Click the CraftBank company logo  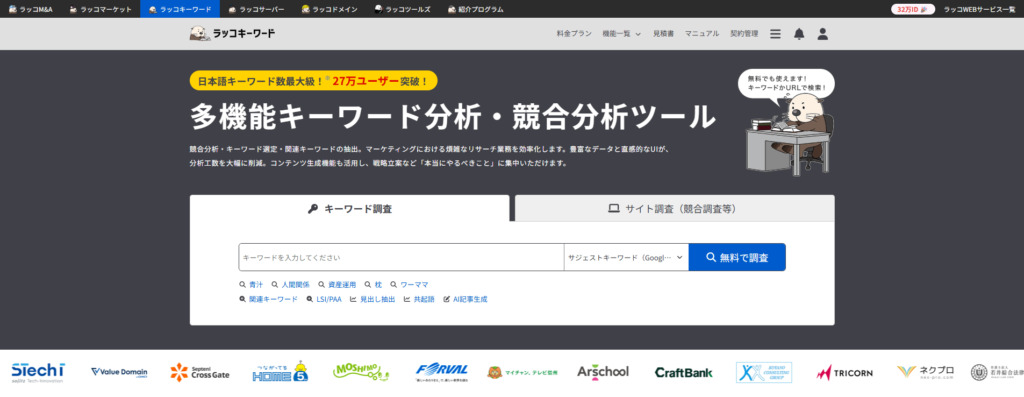click(684, 372)
